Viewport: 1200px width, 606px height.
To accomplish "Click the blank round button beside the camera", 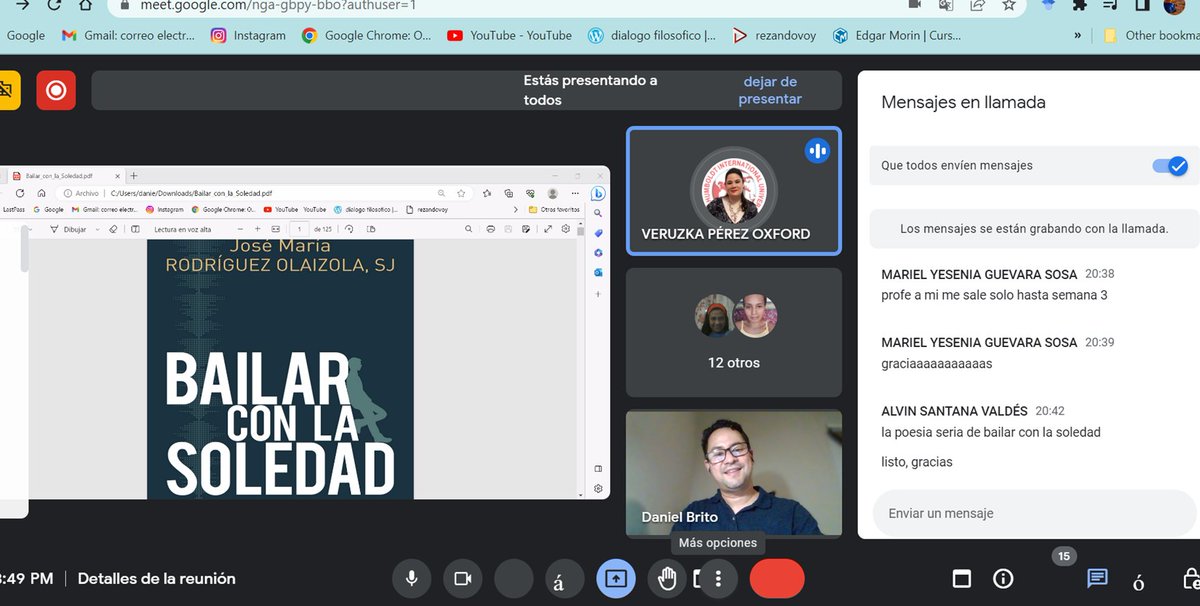I will [514, 578].
